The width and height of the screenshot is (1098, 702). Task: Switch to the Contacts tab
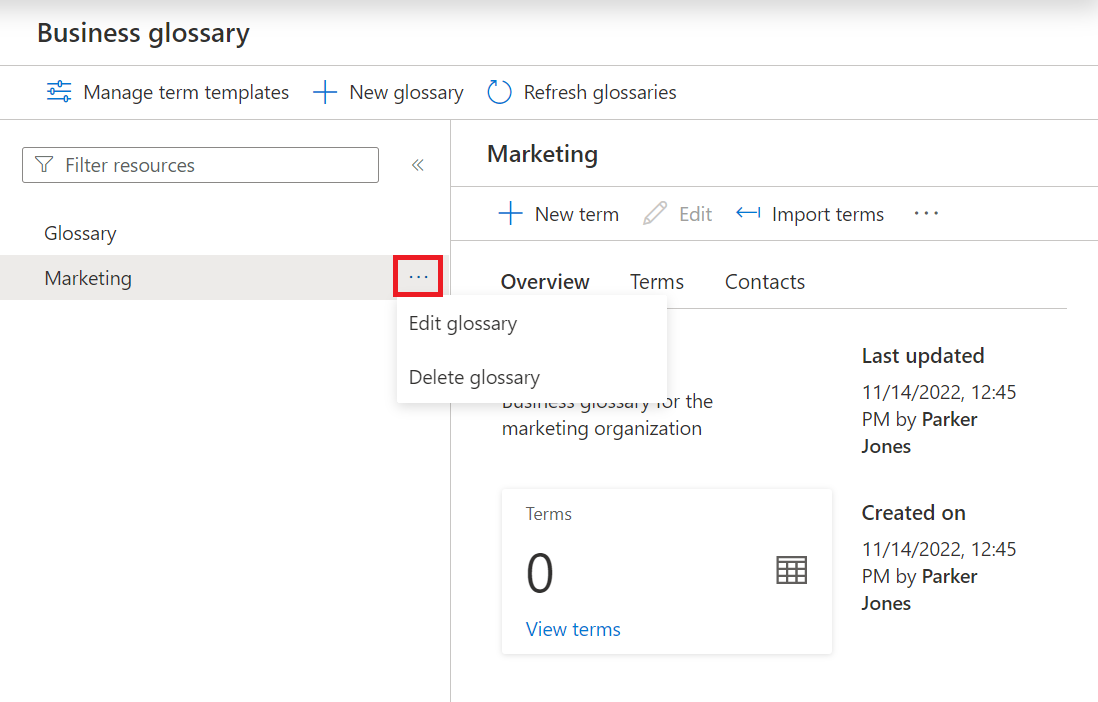point(765,282)
